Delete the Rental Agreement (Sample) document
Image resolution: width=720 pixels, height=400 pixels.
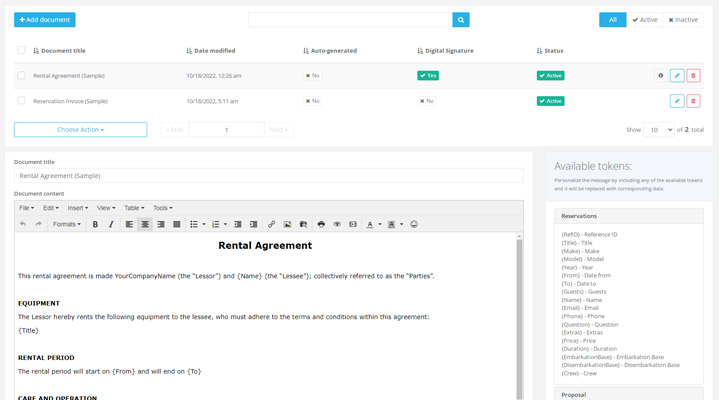pyautogui.click(x=693, y=75)
